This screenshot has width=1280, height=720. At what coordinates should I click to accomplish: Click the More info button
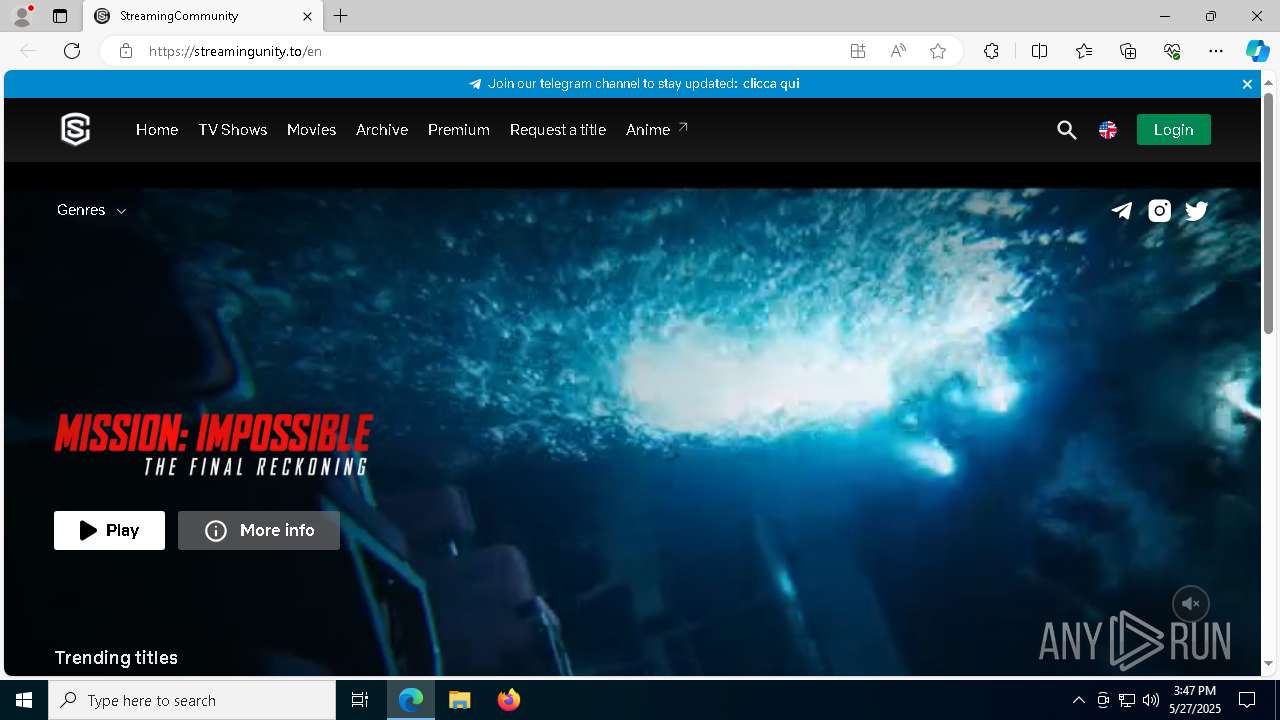pyautogui.click(x=259, y=531)
